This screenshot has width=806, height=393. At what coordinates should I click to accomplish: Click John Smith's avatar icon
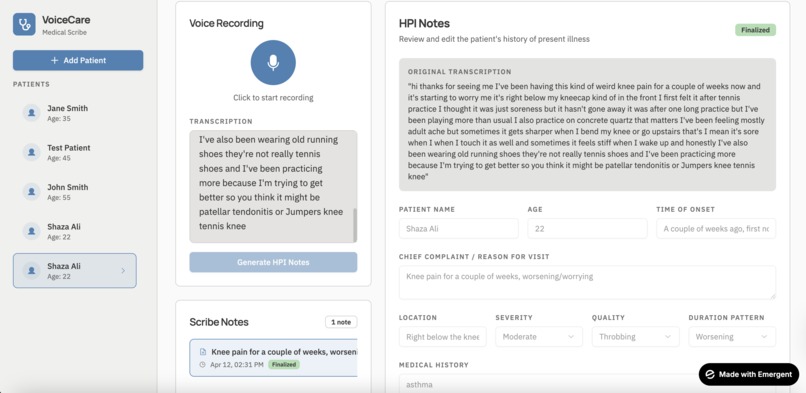tap(31, 192)
